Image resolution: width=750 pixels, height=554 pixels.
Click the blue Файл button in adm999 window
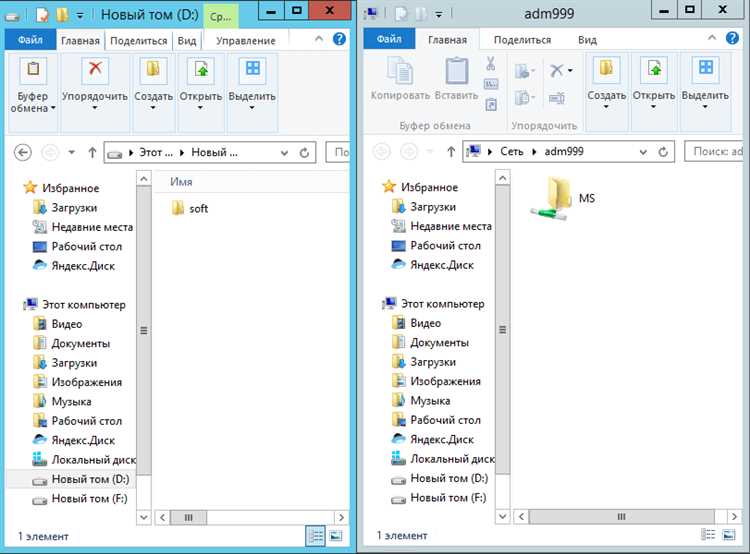(x=389, y=39)
